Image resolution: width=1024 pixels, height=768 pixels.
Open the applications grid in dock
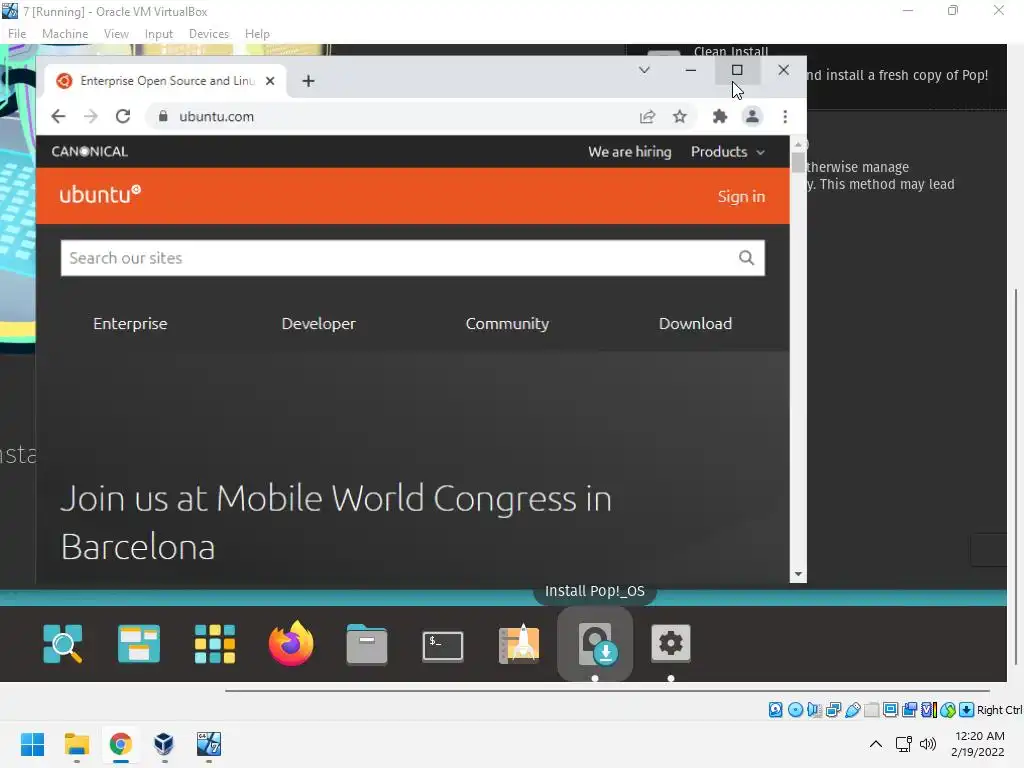(x=215, y=644)
